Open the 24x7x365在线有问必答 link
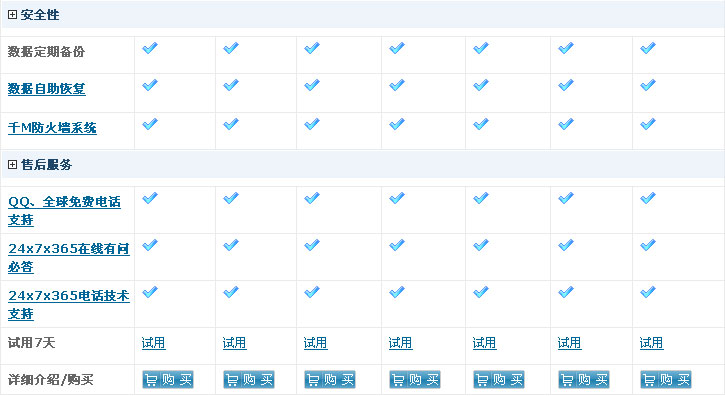725x396 pixels. point(68,258)
